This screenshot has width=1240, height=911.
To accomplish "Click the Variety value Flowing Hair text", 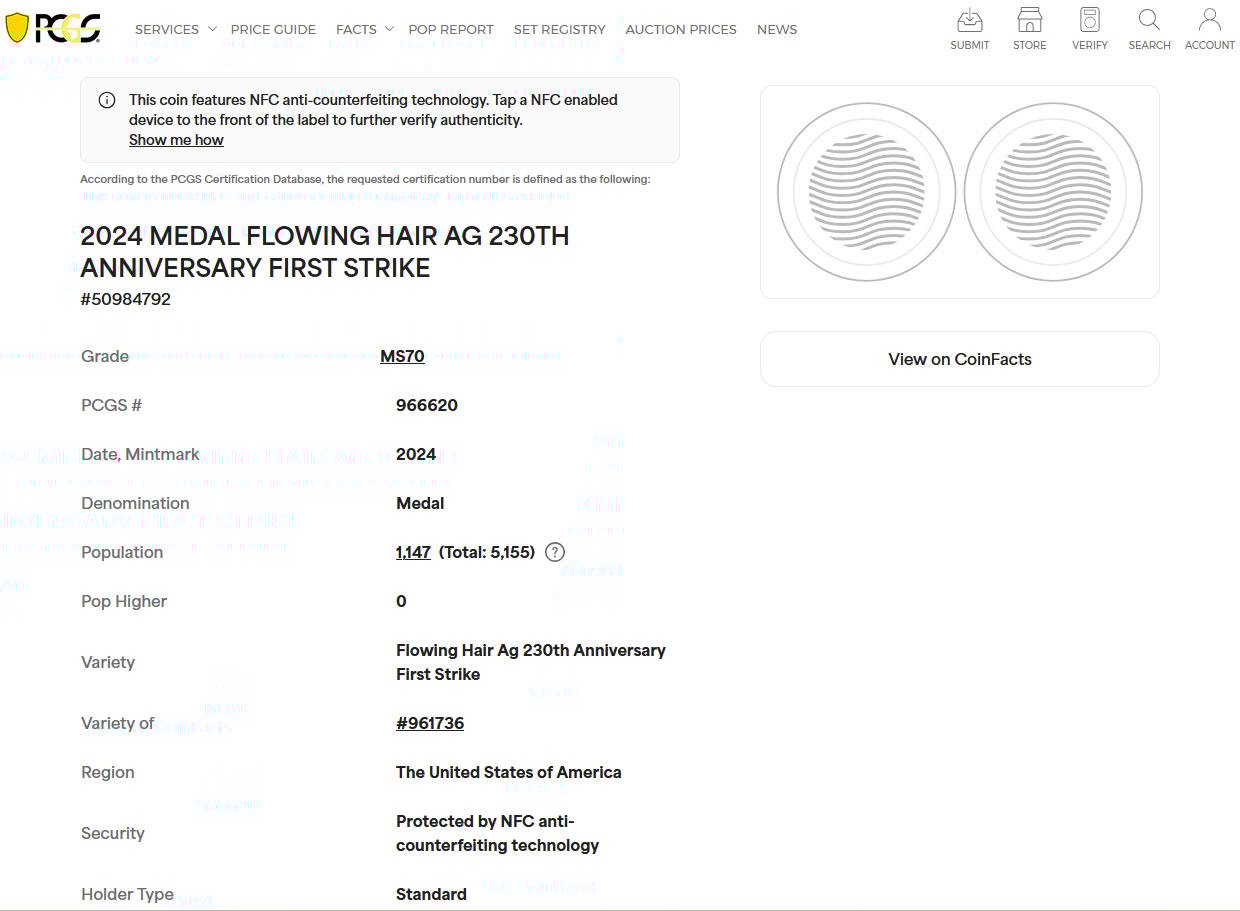I will pos(531,662).
